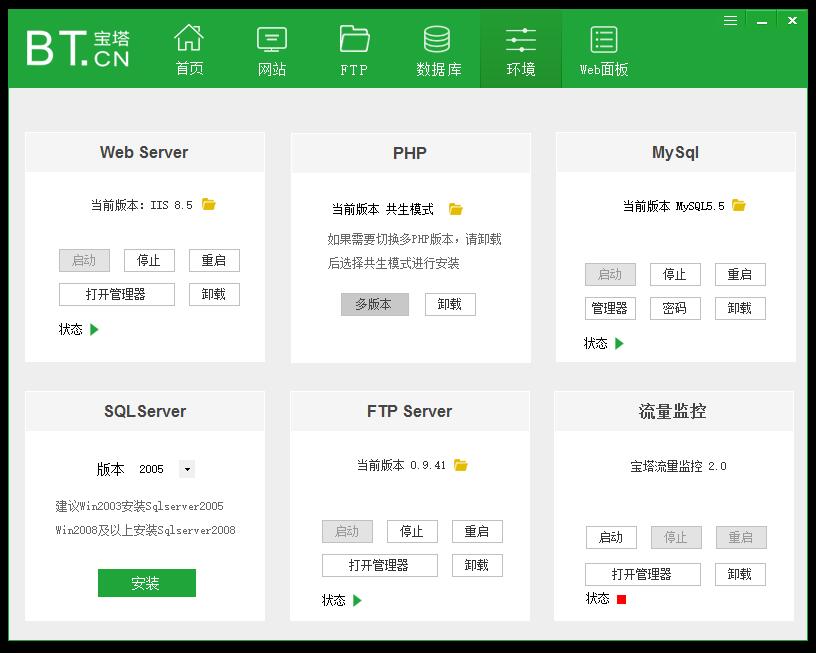Restart the Web Server with 重启
This screenshot has height=653, width=816.
(214, 260)
